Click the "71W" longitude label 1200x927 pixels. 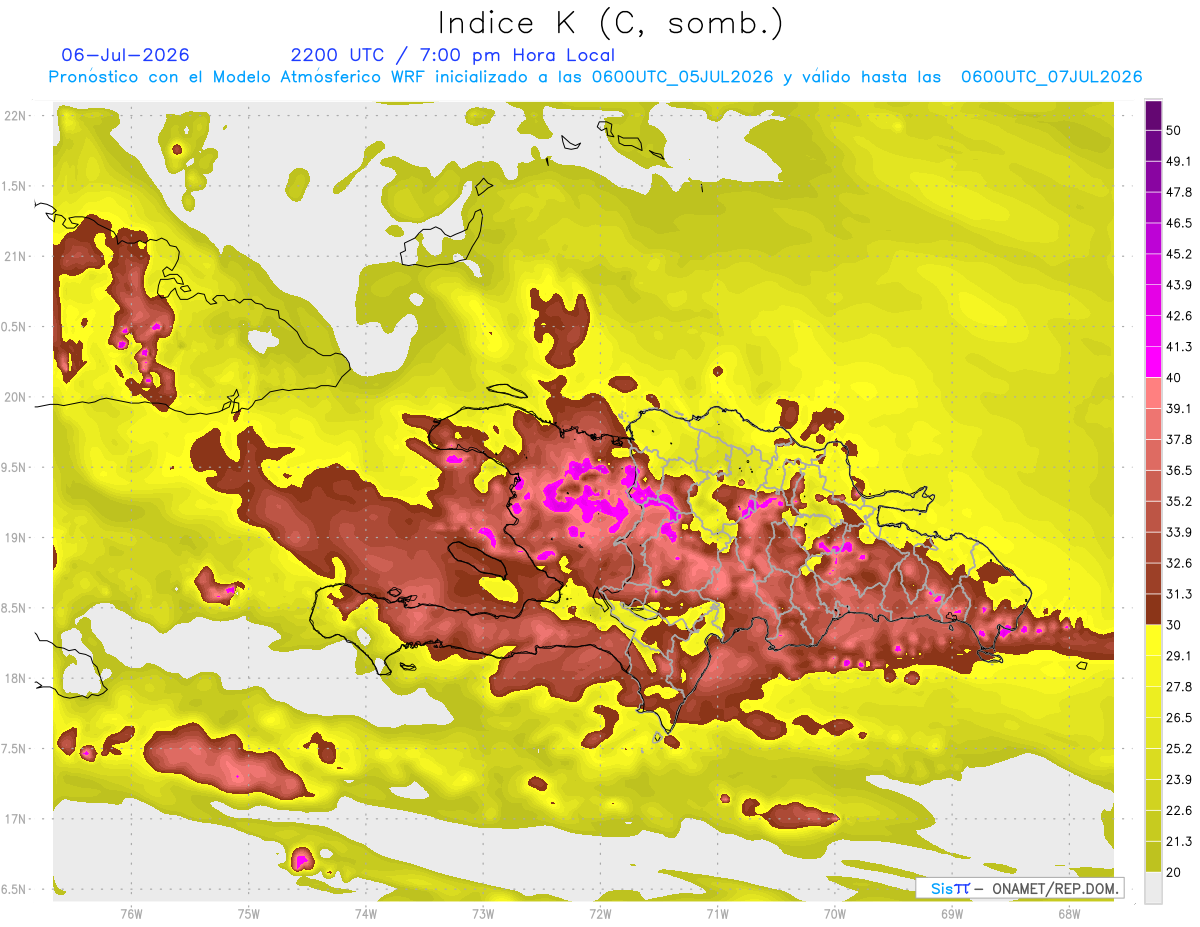pyautogui.click(x=717, y=913)
